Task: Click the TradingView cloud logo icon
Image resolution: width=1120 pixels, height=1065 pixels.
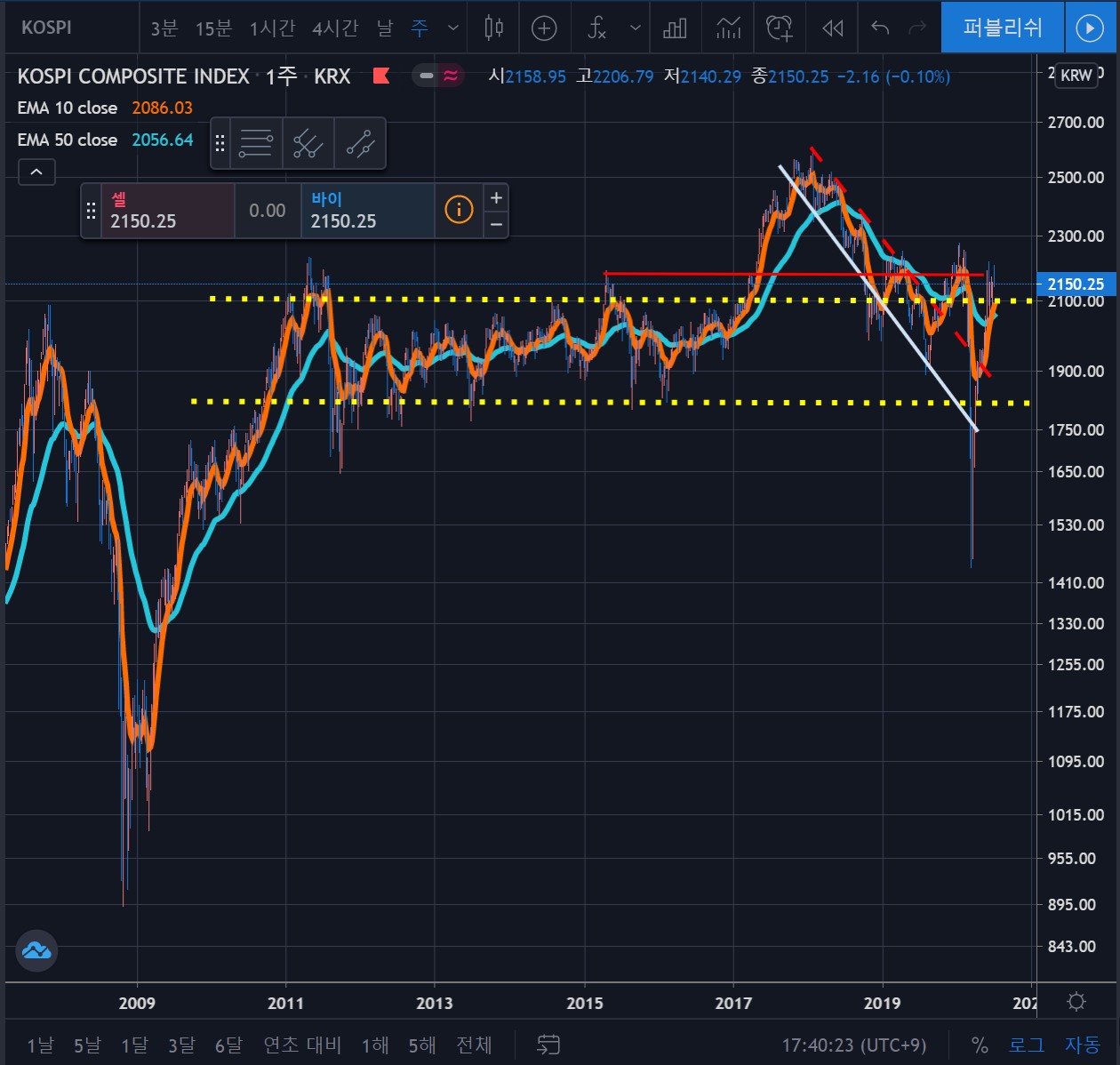Action: point(37,951)
